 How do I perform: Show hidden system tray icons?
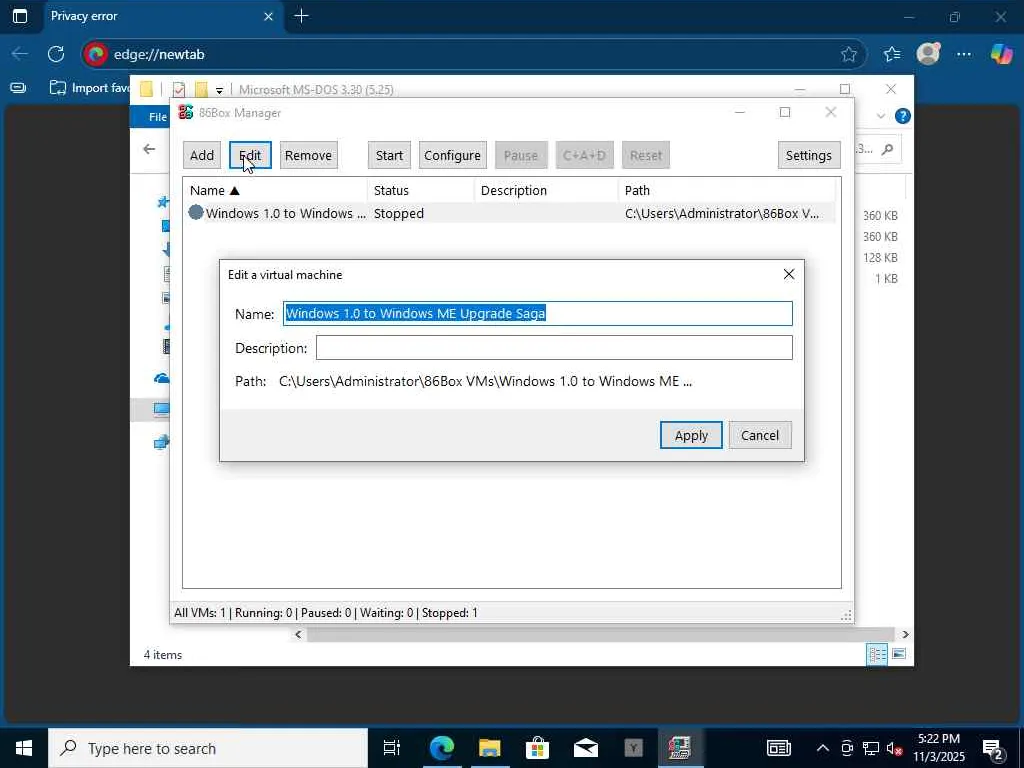pyautogui.click(x=823, y=748)
